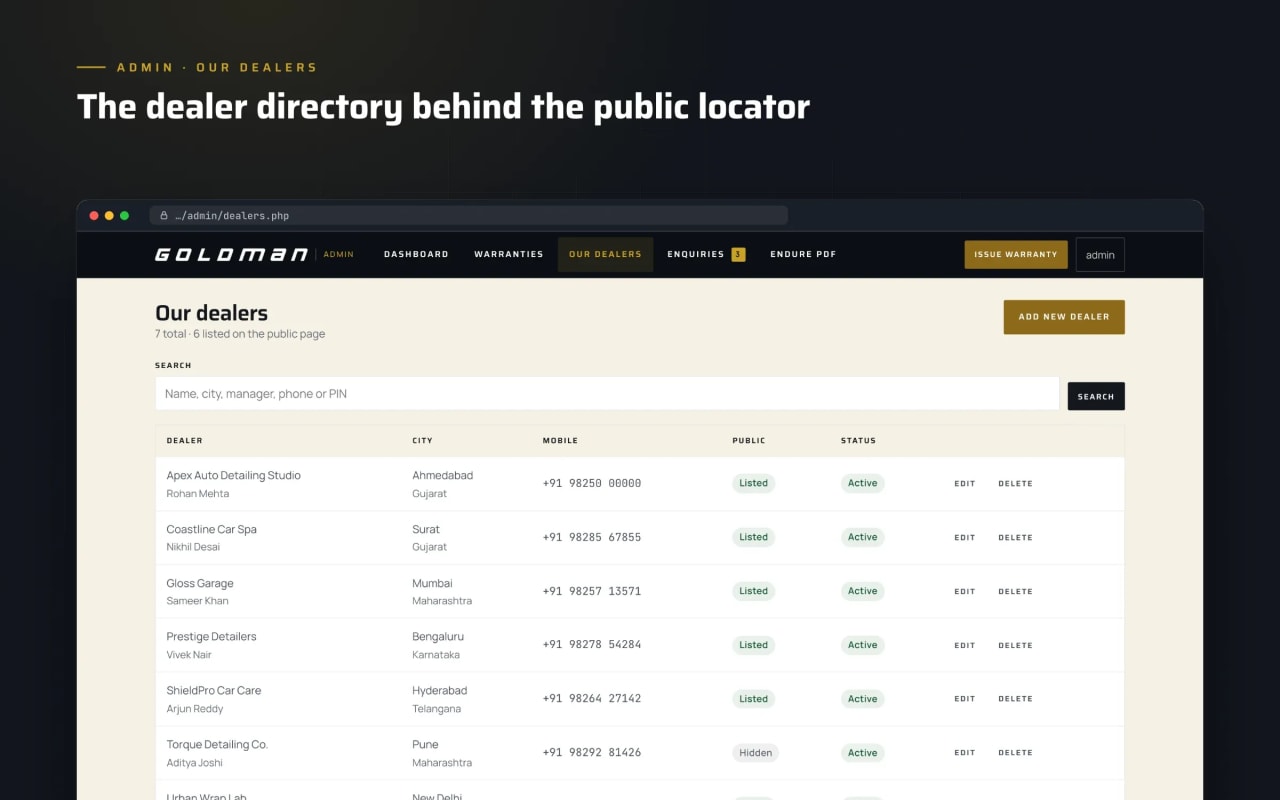The height and width of the screenshot is (800, 1280).
Task: Click the Goldman logo
Action: coord(231,254)
